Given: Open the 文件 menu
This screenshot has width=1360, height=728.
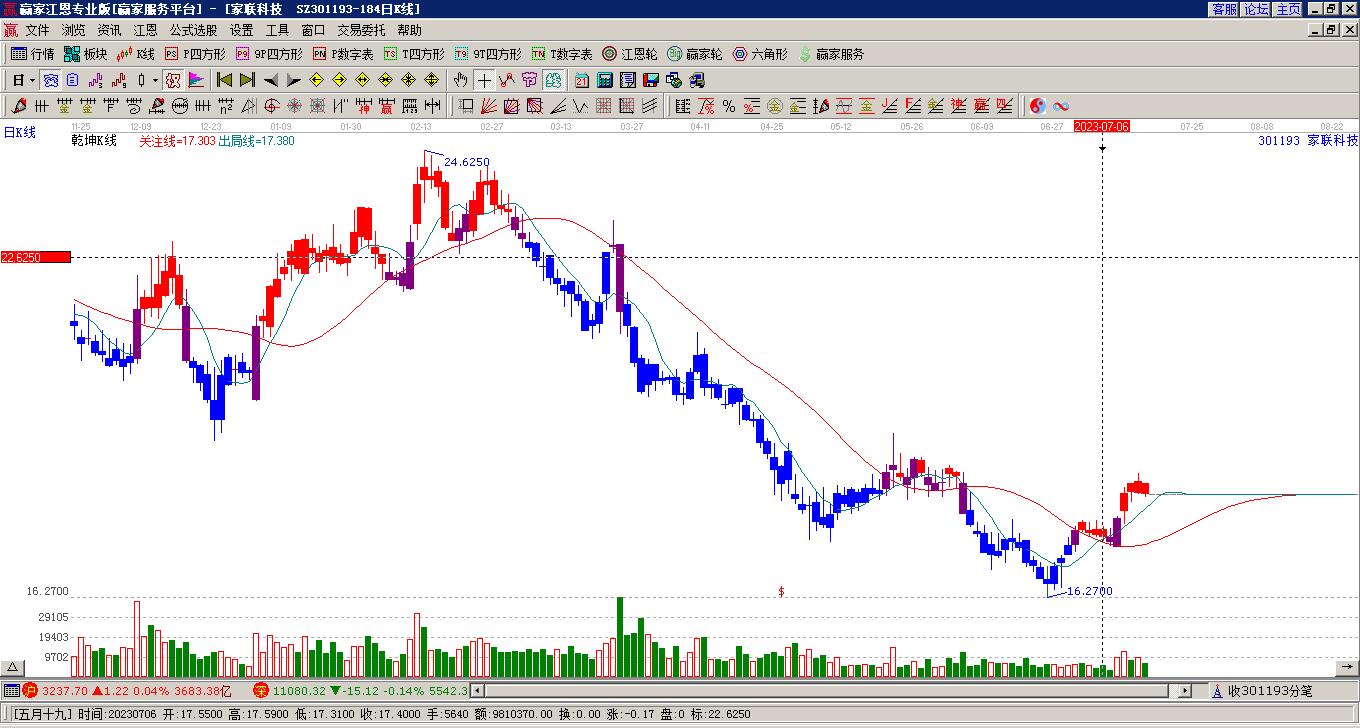Looking at the screenshot, I should (37, 31).
